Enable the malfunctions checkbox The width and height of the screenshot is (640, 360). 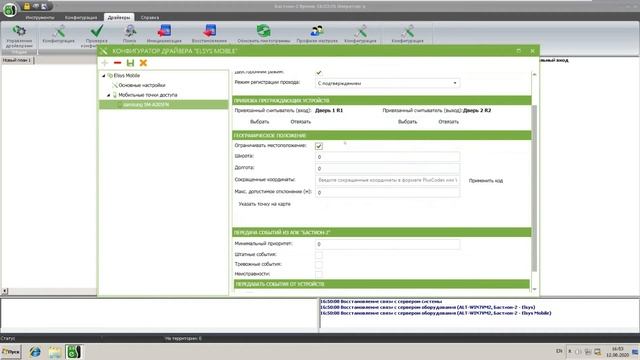click(319, 274)
